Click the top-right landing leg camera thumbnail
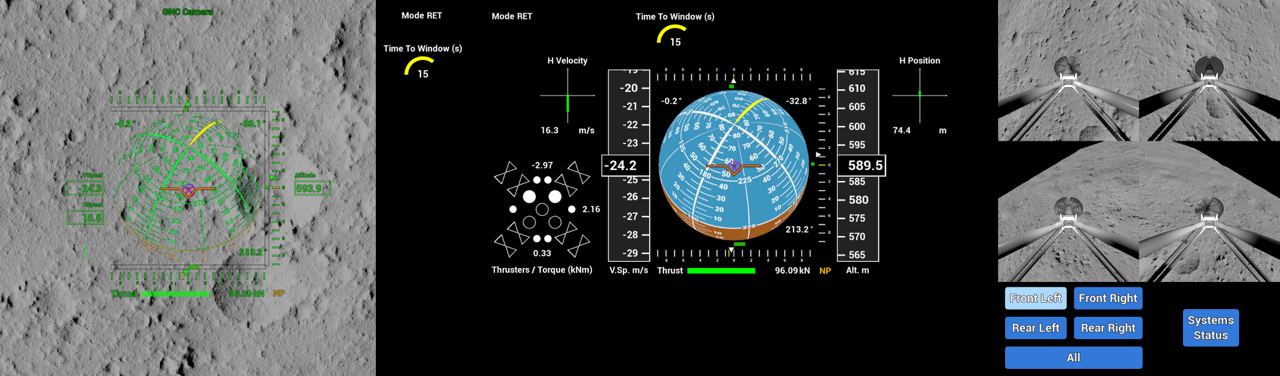Viewport: 1280px width, 376px height. tap(1210, 70)
